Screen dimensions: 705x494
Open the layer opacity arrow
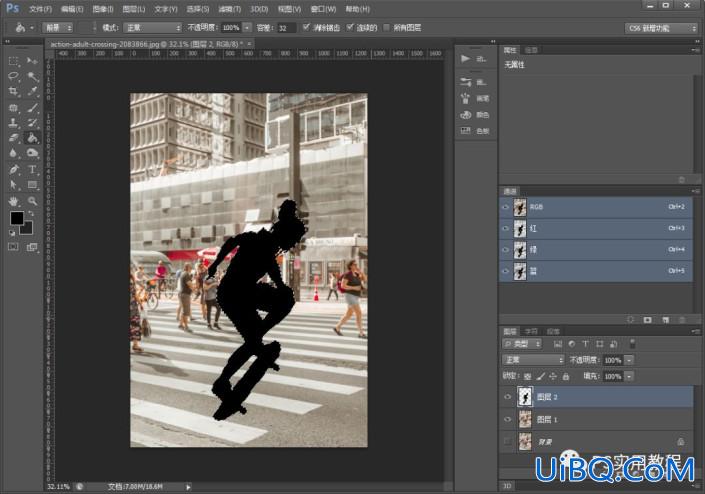(629, 360)
